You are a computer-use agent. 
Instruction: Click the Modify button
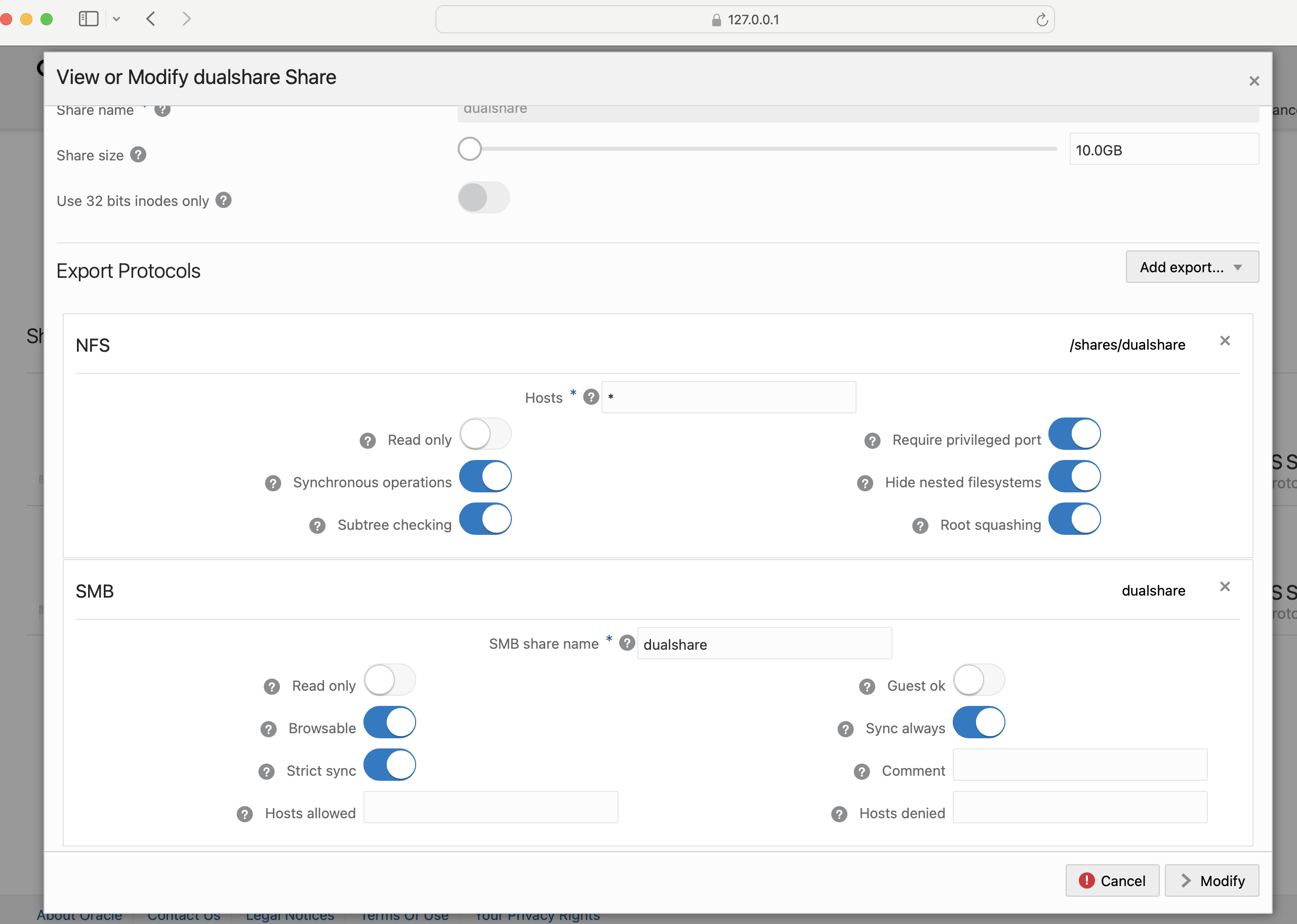point(1211,881)
